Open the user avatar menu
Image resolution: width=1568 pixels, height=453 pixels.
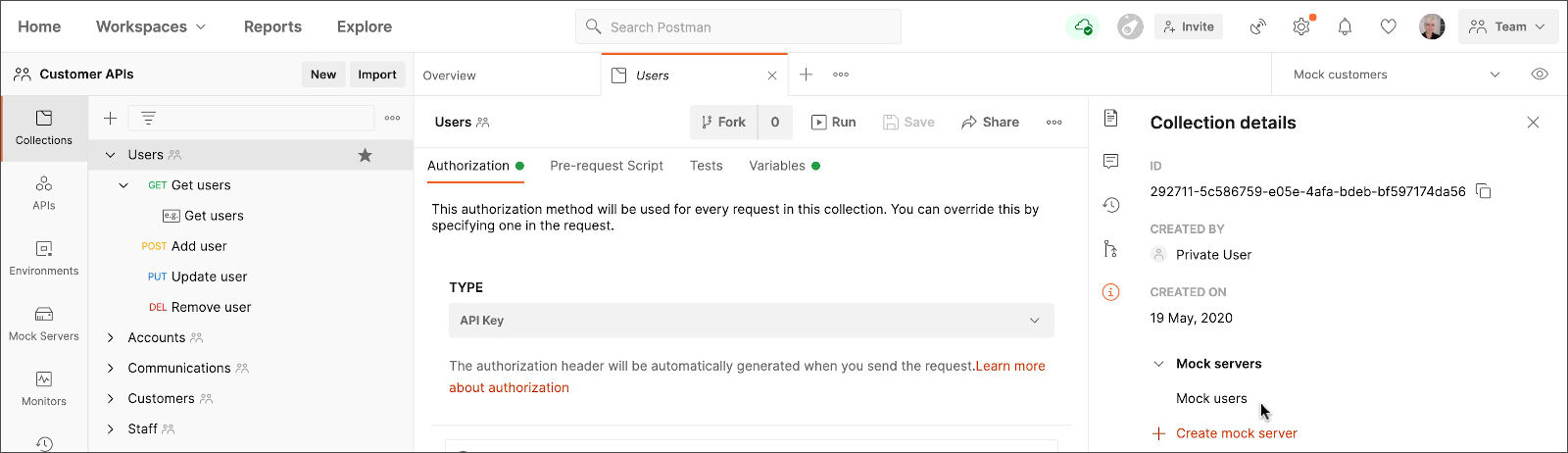tap(1432, 26)
